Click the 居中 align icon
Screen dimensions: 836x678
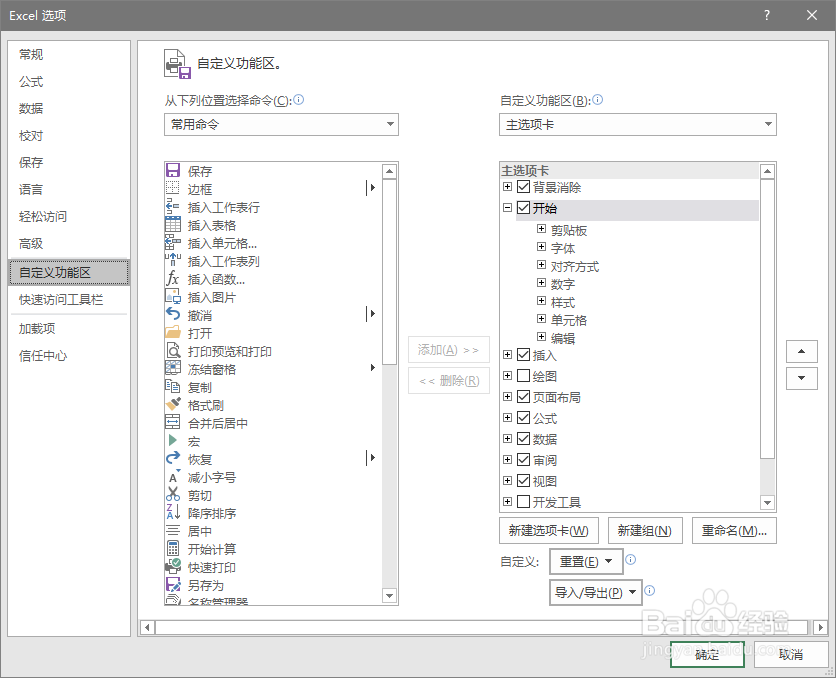(173, 530)
